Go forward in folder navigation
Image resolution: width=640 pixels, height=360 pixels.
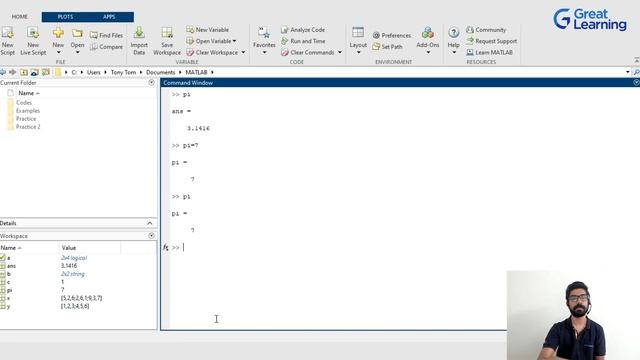pos(13,72)
